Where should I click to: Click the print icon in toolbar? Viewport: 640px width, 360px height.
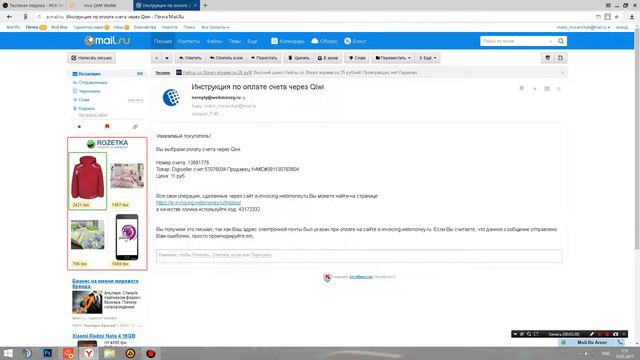click(548, 58)
